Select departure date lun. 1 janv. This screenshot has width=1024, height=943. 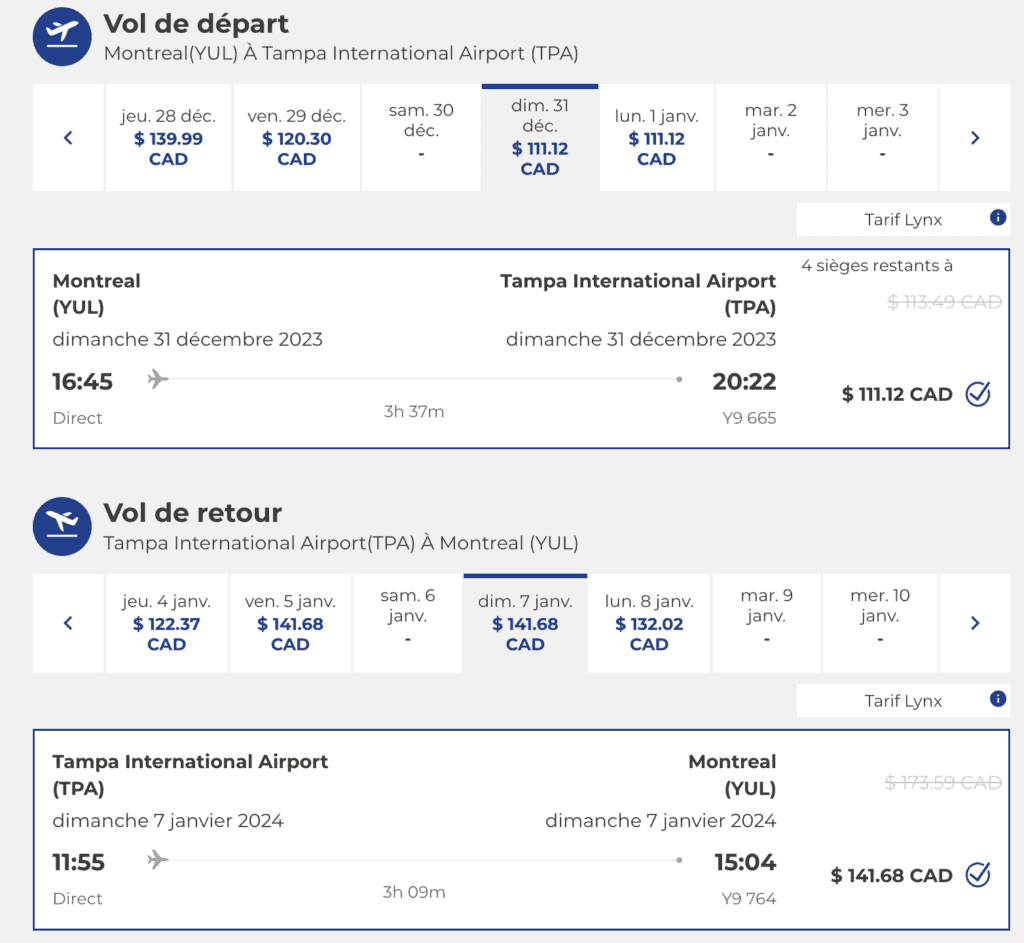click(656, 138)
